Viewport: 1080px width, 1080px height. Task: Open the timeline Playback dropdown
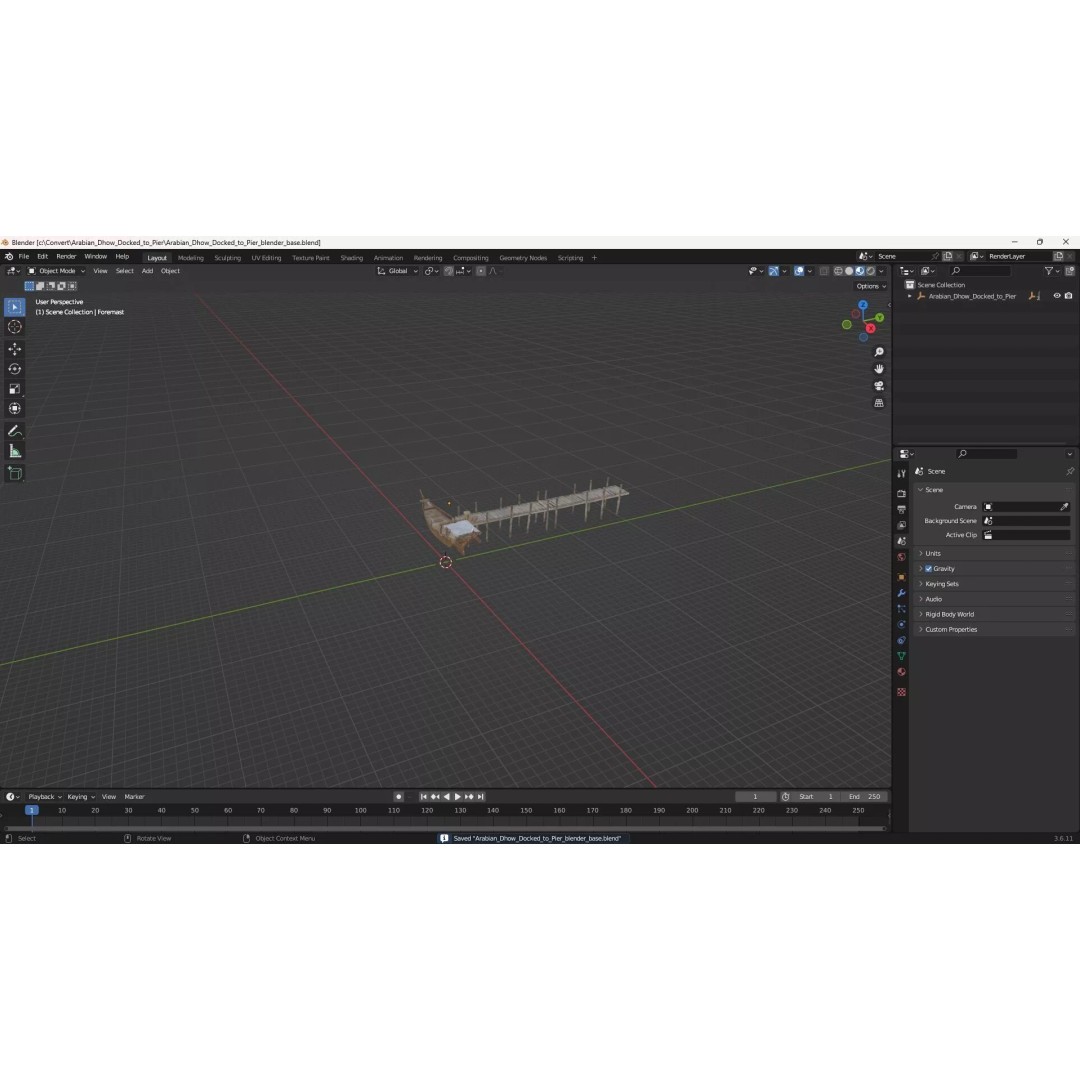pyautogui.click(x=45, y=797)
